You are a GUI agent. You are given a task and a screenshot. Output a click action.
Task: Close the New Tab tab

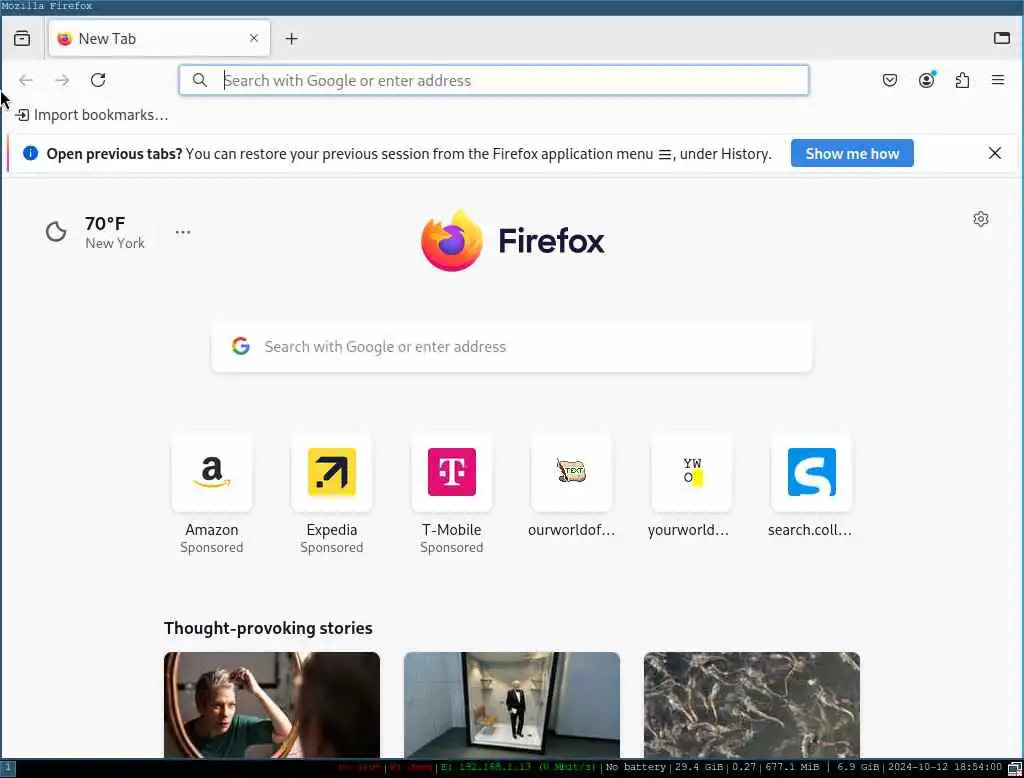254,39
